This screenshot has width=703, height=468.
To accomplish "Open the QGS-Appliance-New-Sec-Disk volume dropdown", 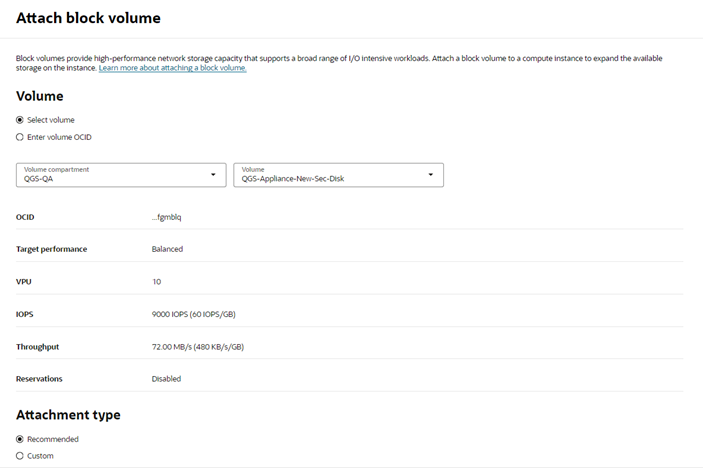I will (x=338, y=175).
